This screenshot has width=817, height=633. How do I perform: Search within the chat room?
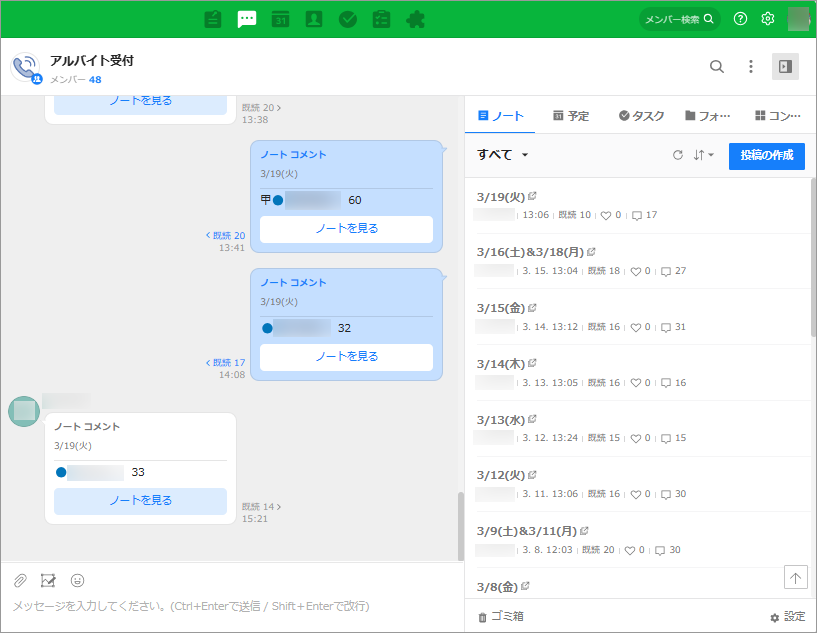pos(717,67)
